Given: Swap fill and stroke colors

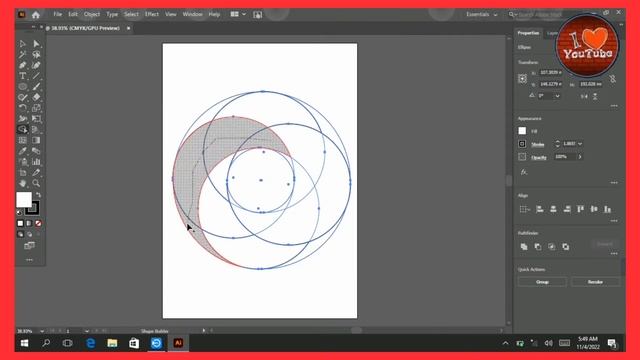Looking at the screenshot, I should 38,195.
